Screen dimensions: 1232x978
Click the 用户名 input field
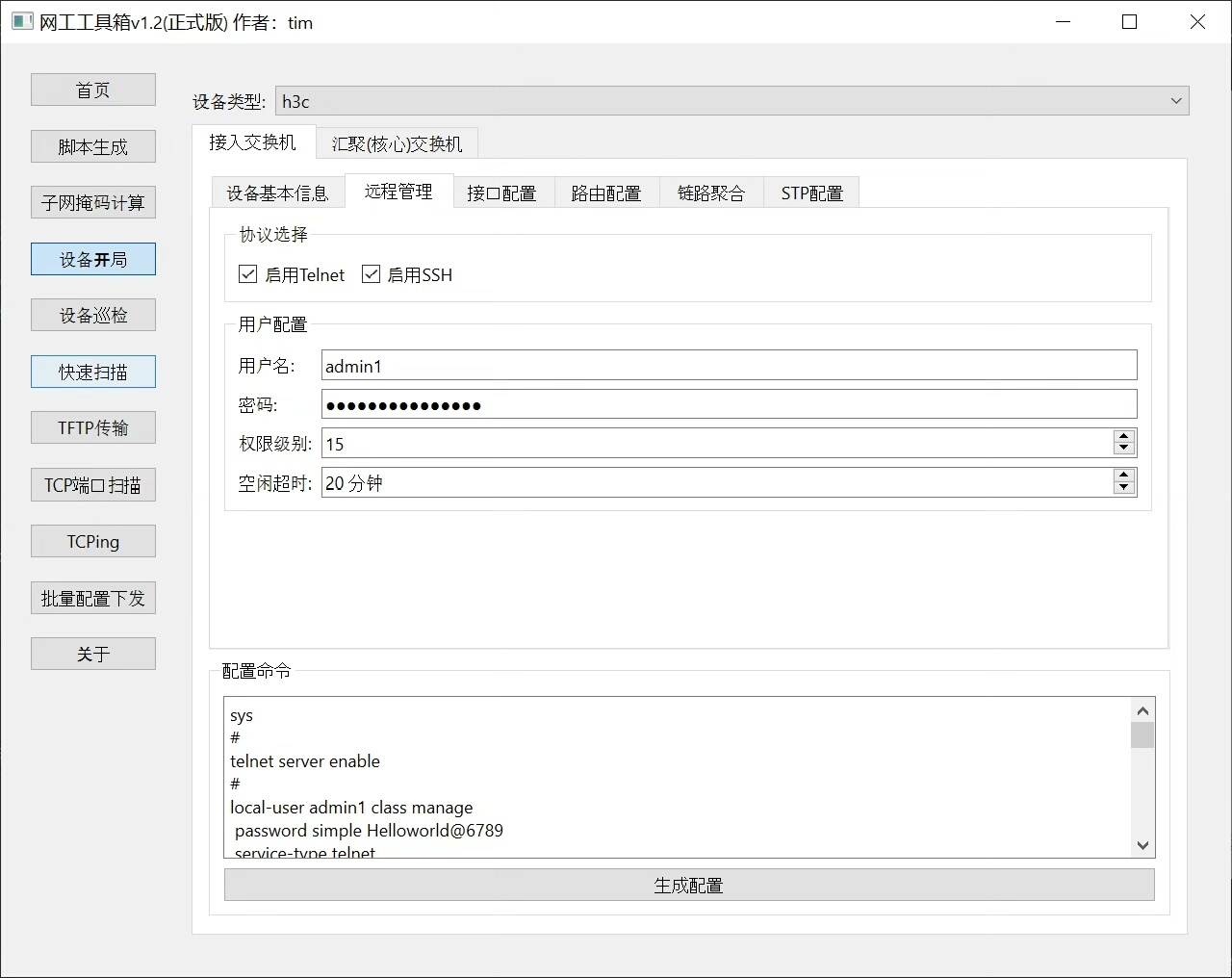click(x=729, y=366)
